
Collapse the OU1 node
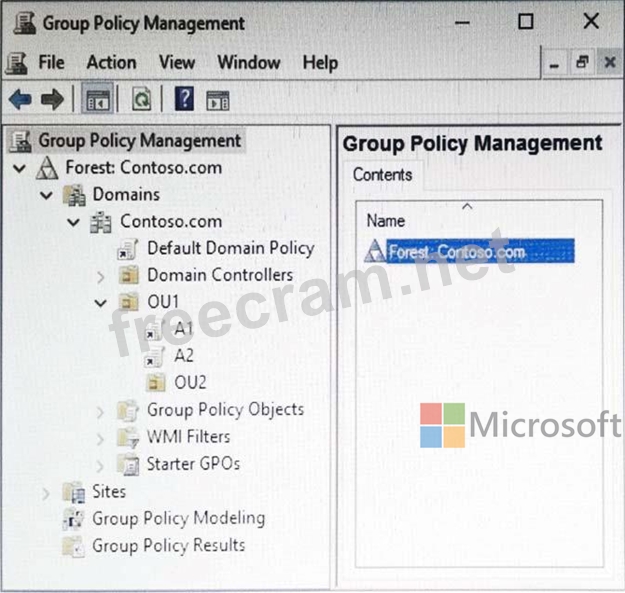pyautogui.click(x=100, y=303)
